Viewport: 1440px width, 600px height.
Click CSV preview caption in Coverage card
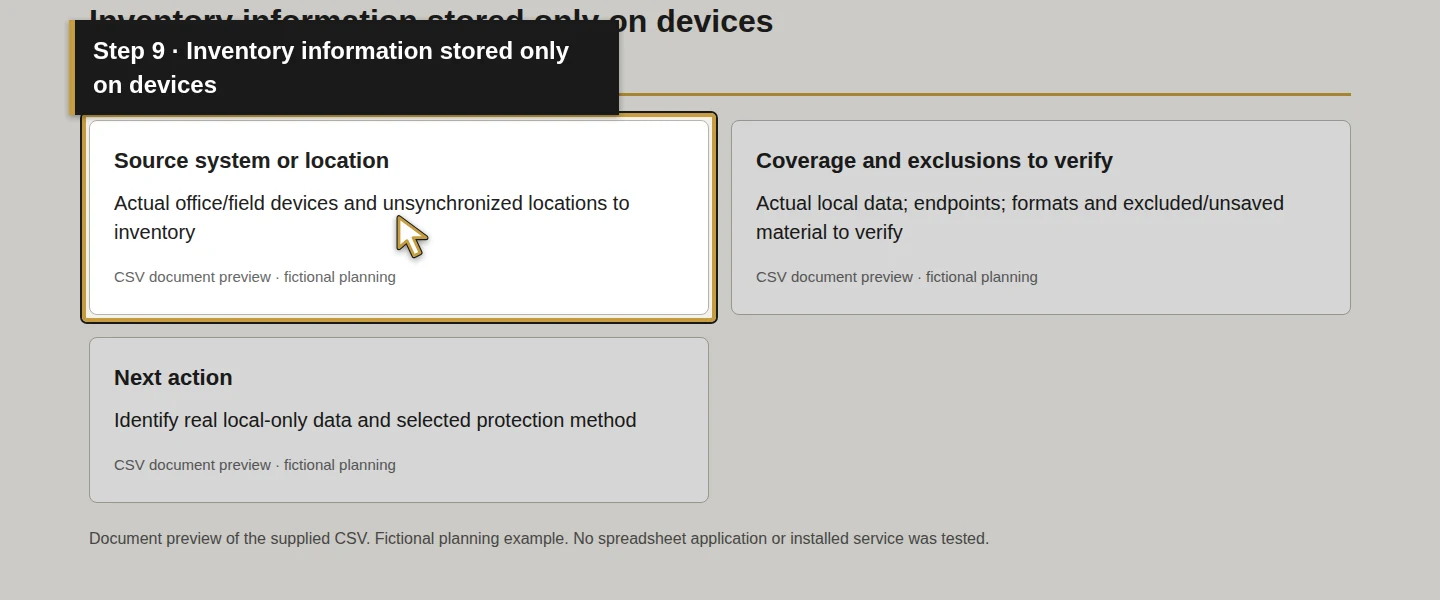pyautogui.click(x=897, y=277)
